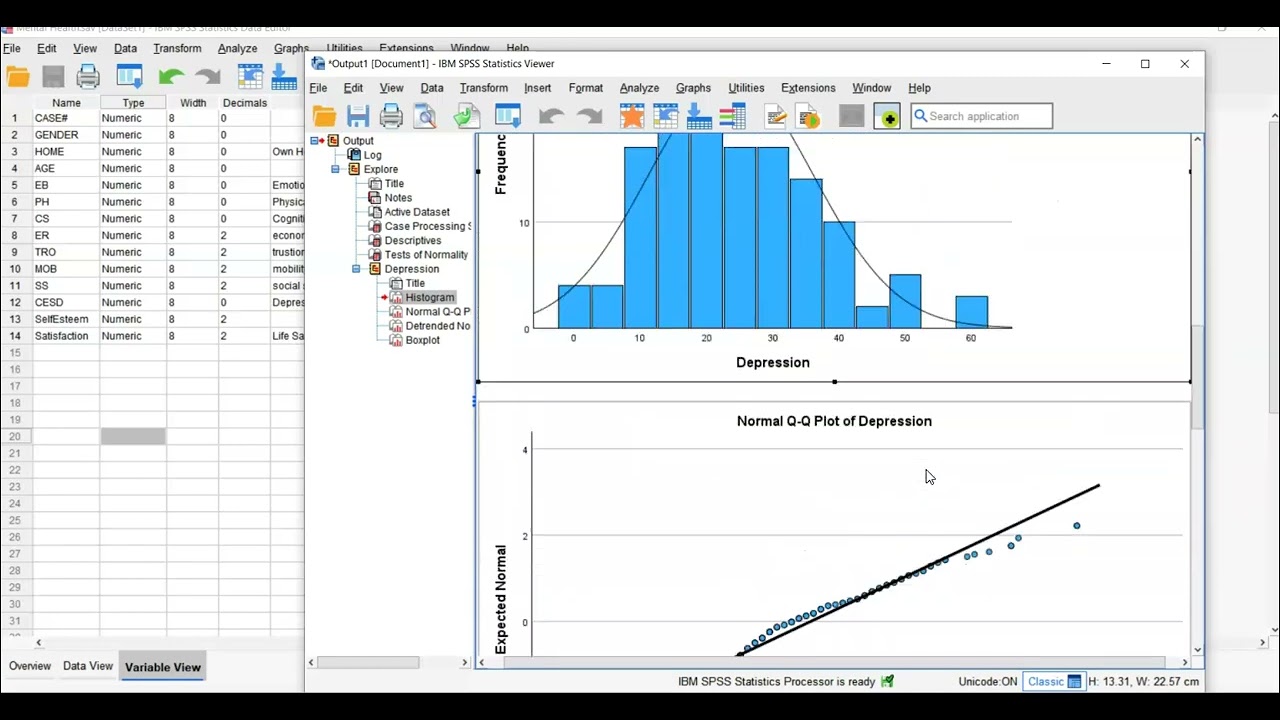Click Go to Case icon in Data Editor
Screen dimensions: 1280x720
(251, 77)
